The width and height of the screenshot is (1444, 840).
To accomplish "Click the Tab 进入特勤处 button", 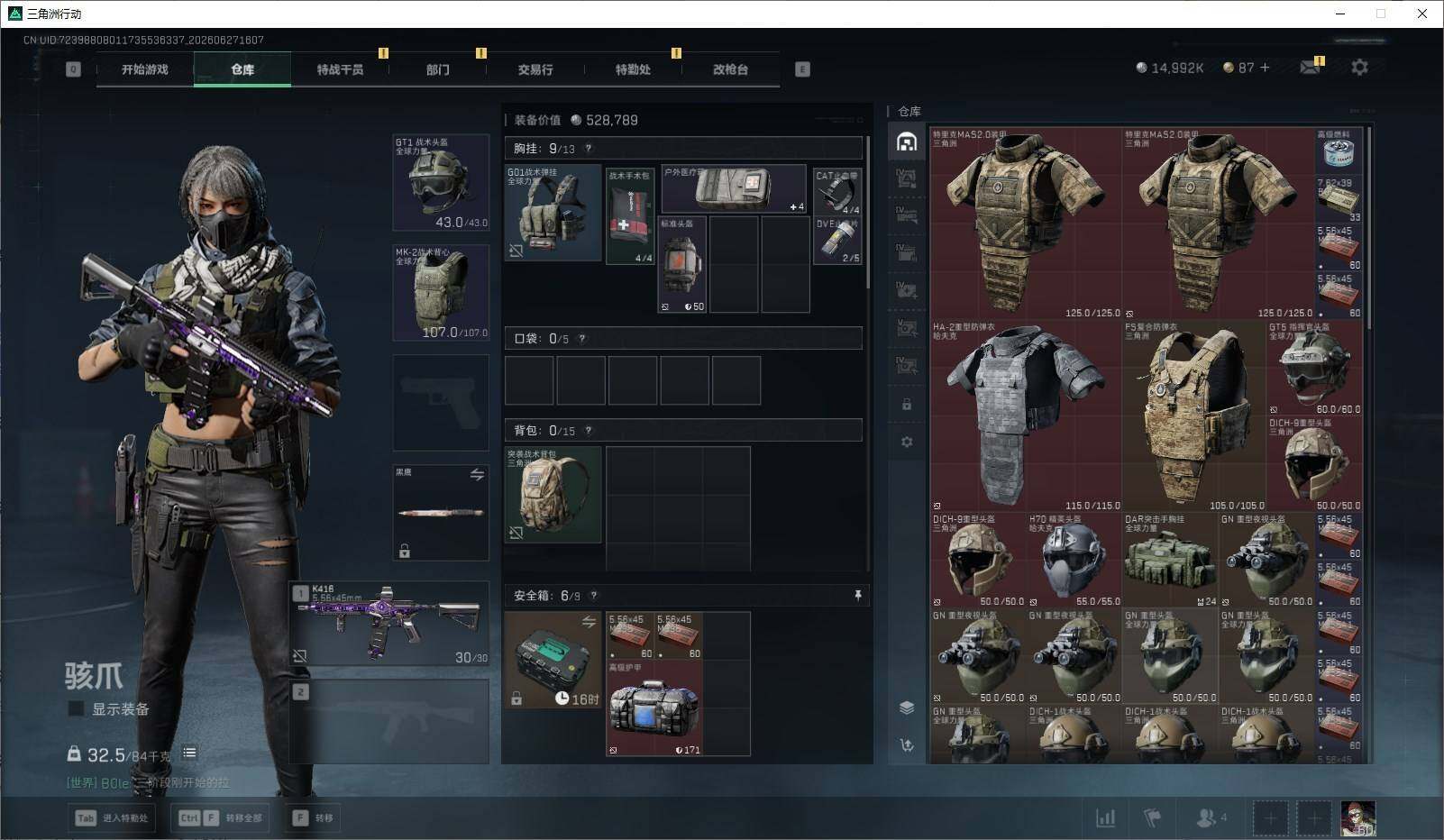I will click(112, 818).
